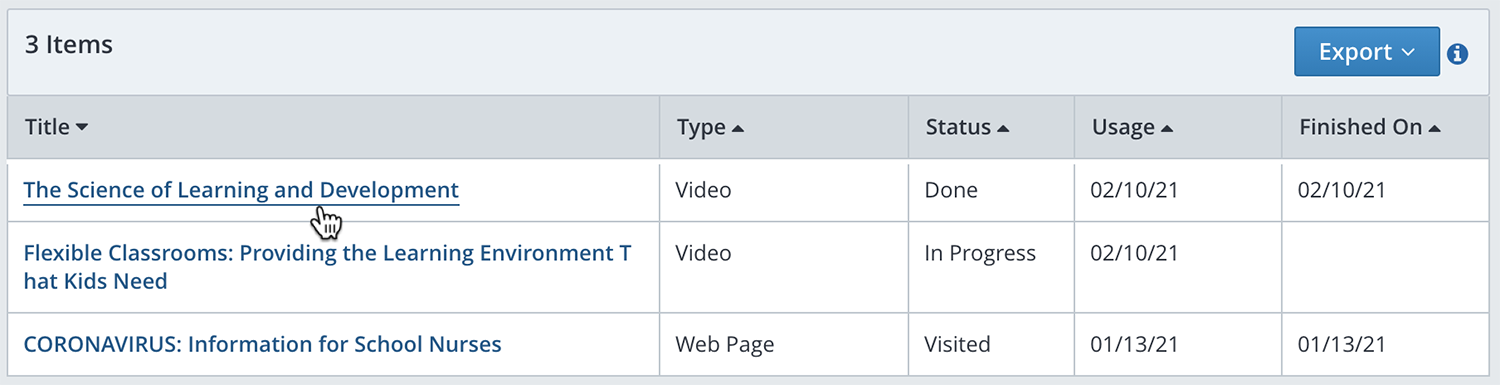Image resolution: width=1500 pixels, height=385 pixels.
Task: Click the 3 Items count label
Action: pos(69,45)
